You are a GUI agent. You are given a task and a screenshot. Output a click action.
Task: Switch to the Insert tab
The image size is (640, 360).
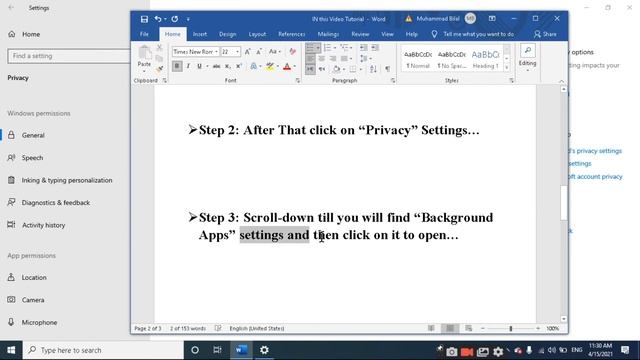tap(200, 34)
